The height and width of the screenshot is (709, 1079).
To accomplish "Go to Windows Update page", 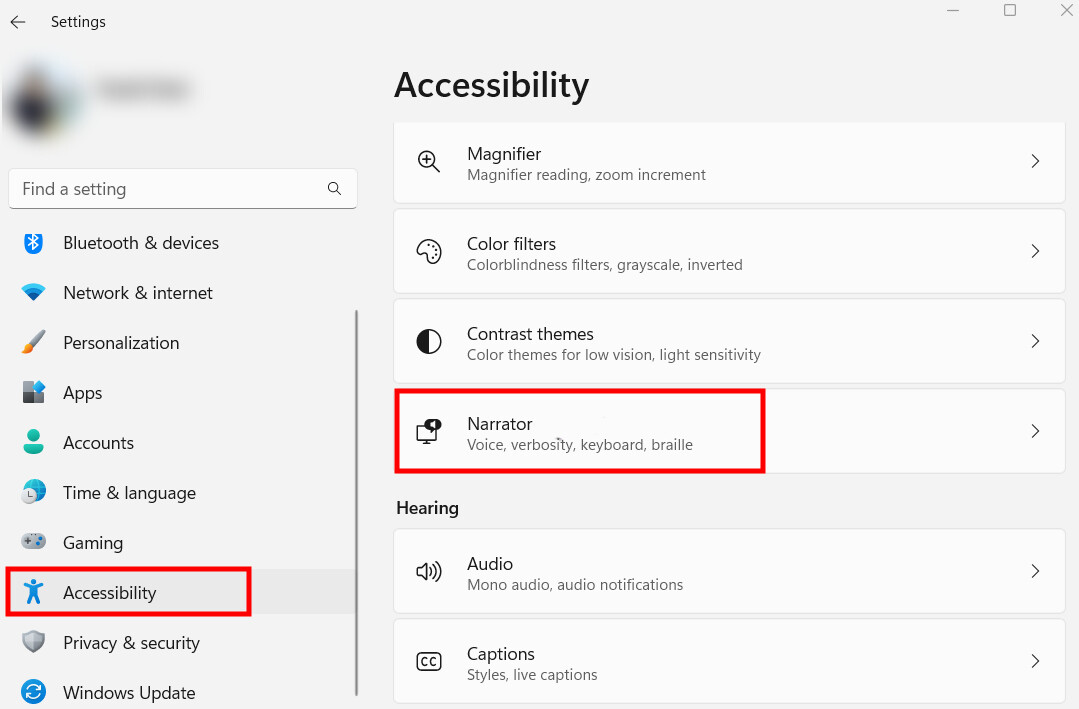I will point(182,692).
